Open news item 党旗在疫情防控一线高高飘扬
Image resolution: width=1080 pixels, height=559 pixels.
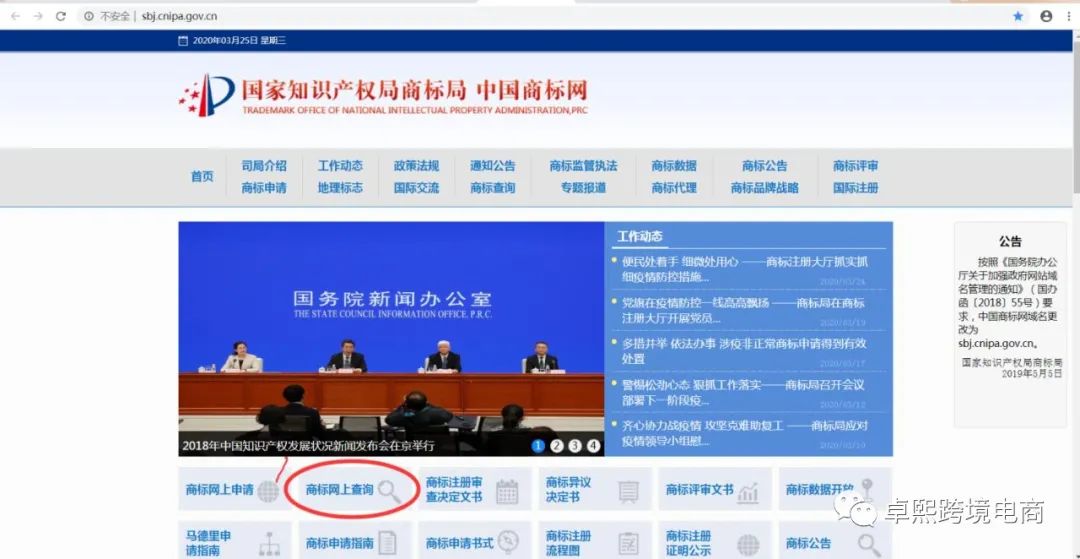[743, 310]
